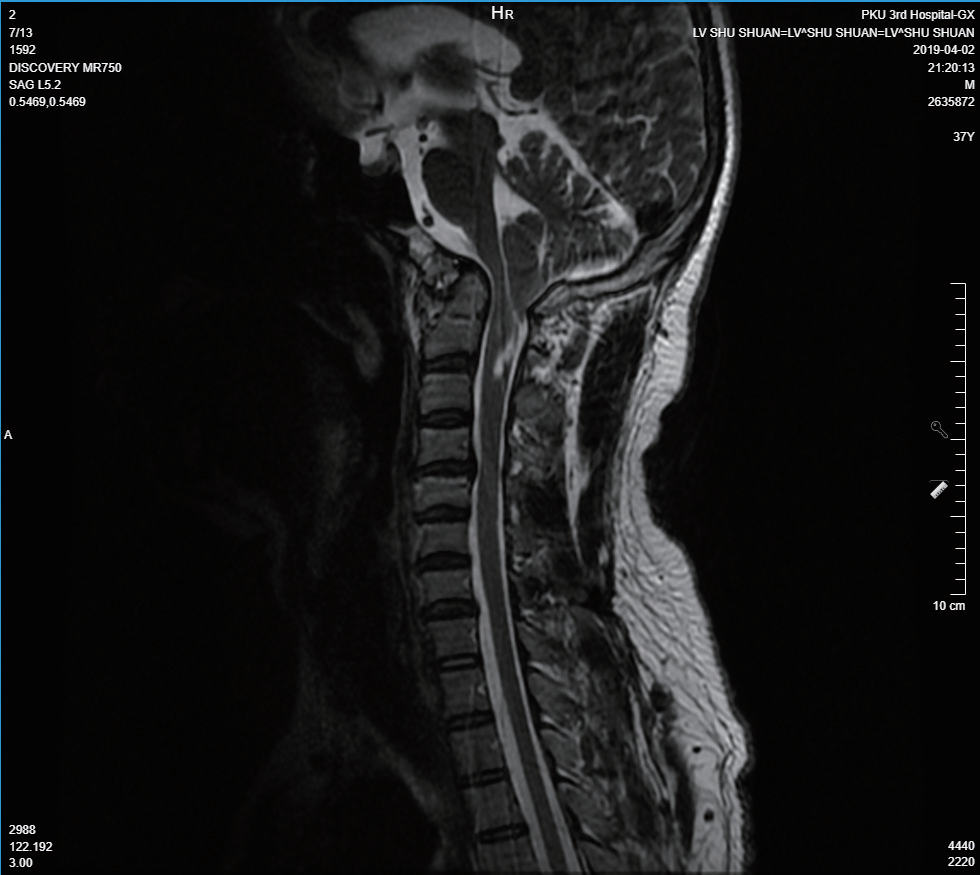Click the 122.192 value at bottom left
The width and height of the screenshot is (980, 875).
pos(30,846)
